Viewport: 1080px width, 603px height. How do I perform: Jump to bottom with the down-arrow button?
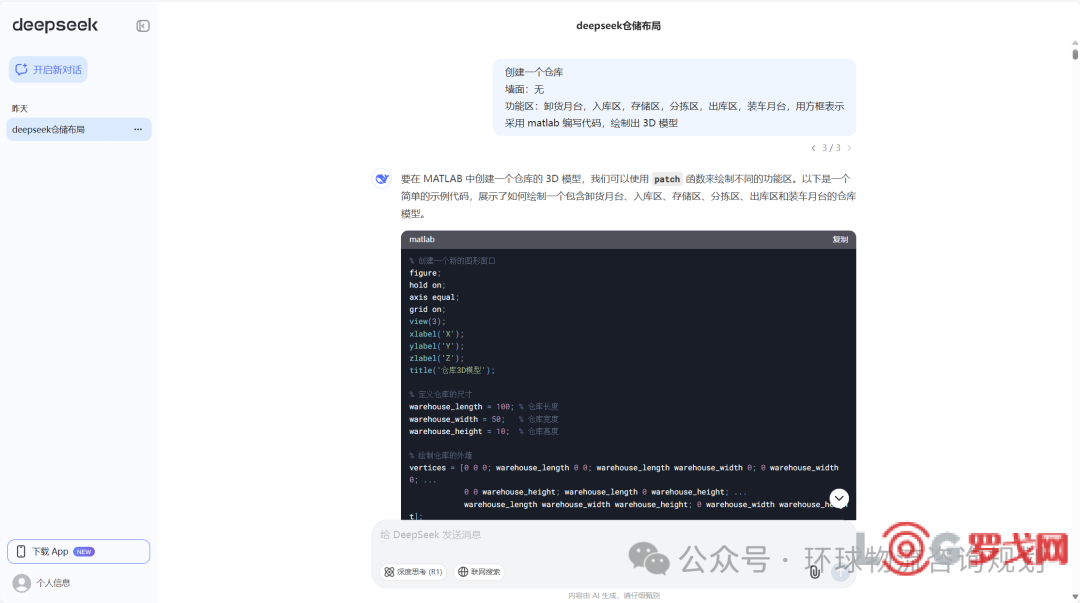pyautogui.click(x=839, y=498)
